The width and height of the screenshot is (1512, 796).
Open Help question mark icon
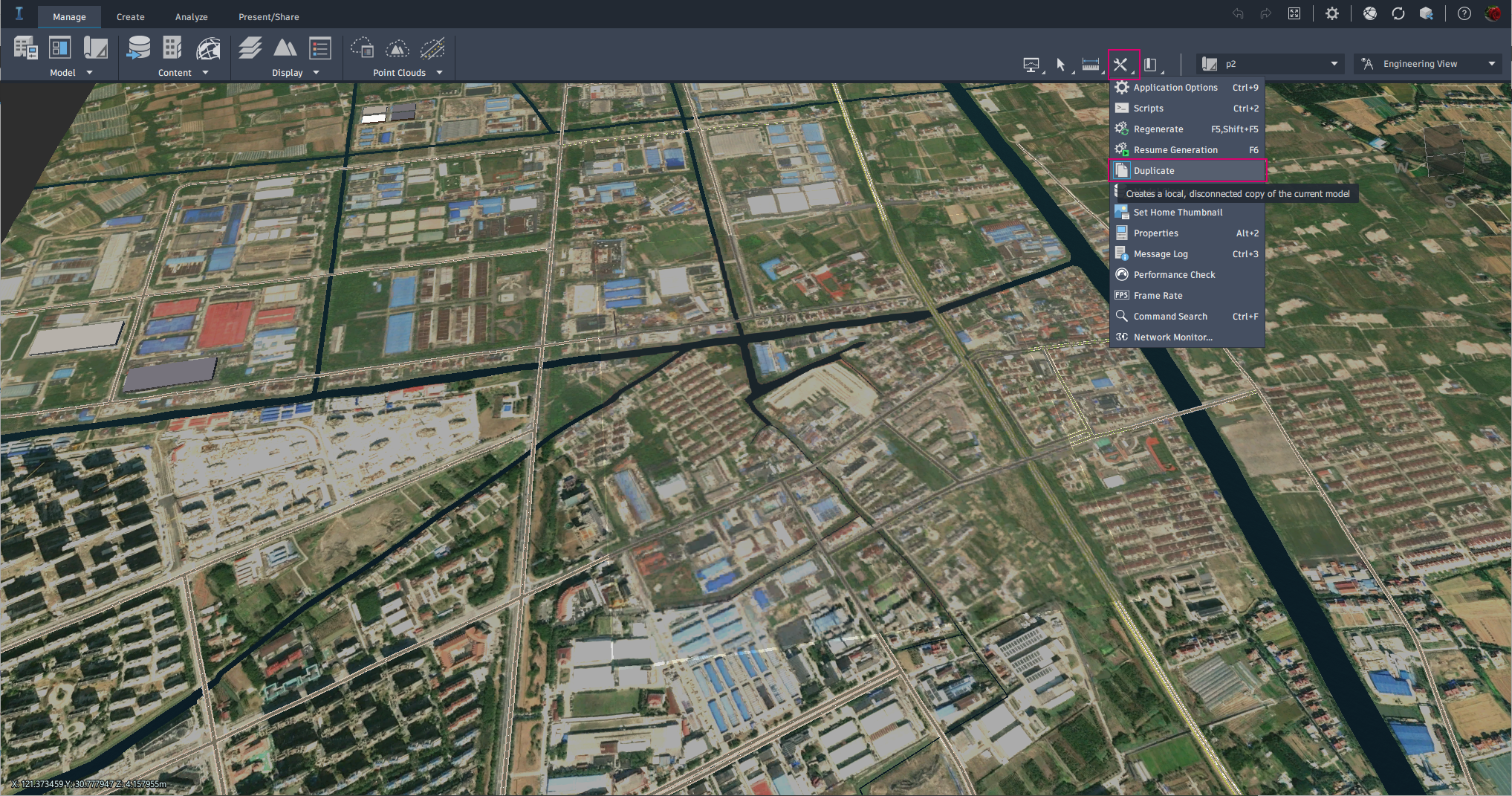[1464, 14]
